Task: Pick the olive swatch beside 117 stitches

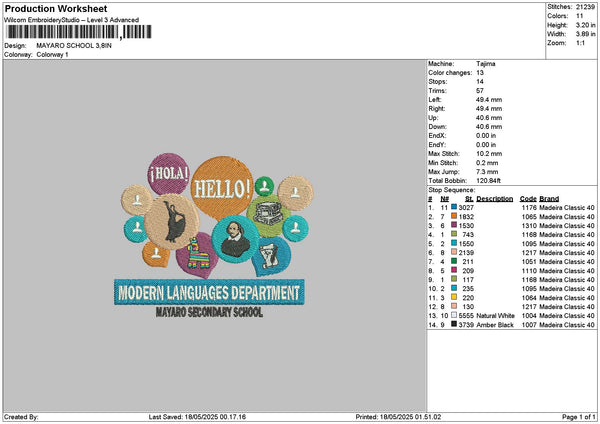Action: tap(454, 279)
